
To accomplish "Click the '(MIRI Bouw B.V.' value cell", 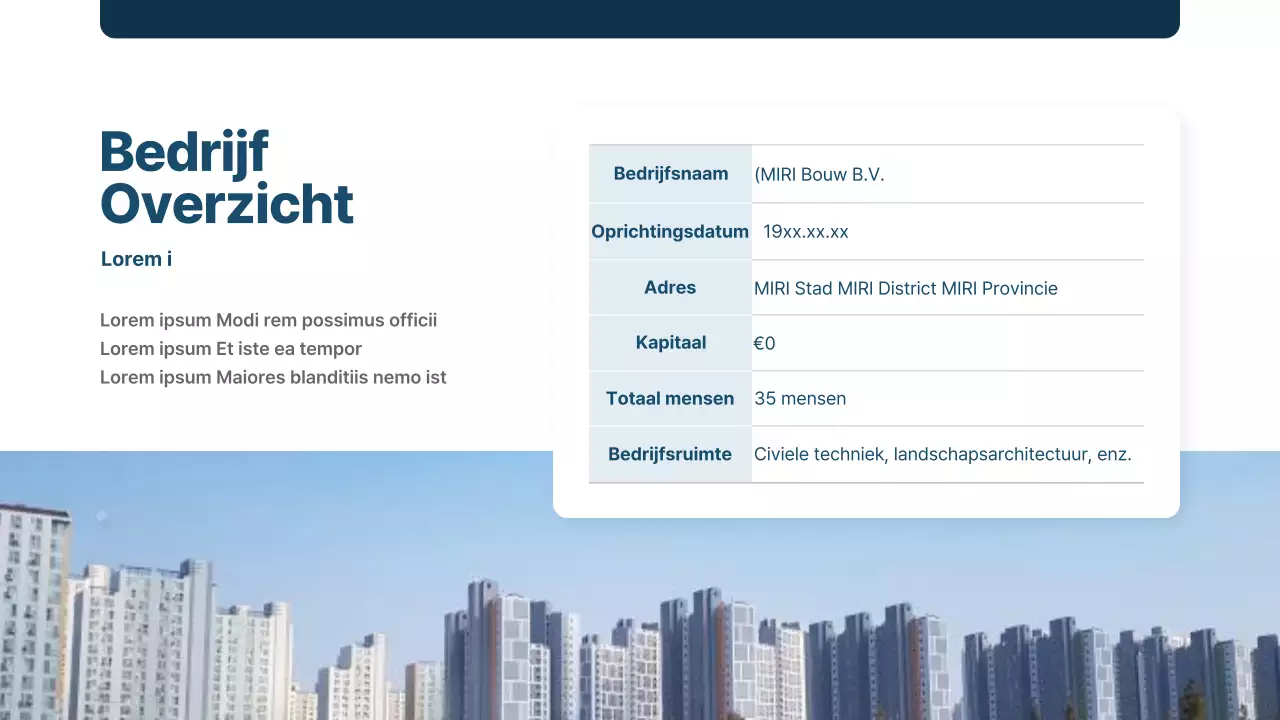I will 819,175.
